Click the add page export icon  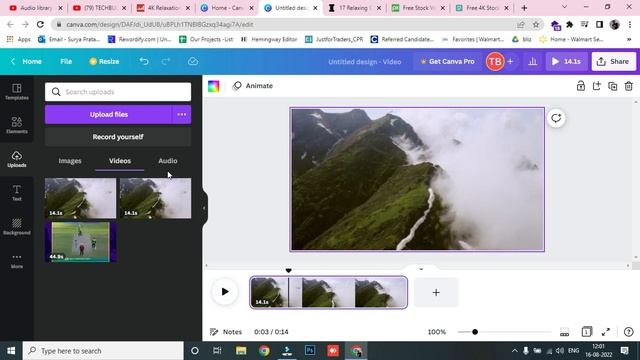coord(597,86)
